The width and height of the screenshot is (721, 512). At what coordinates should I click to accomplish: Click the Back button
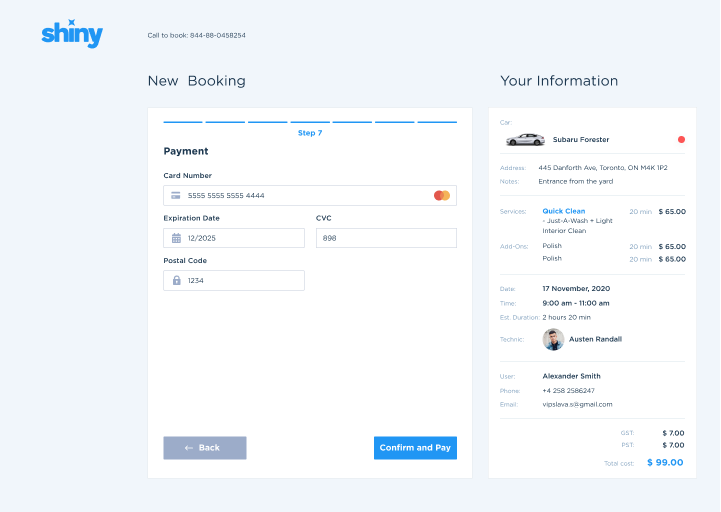pos(205,448)
